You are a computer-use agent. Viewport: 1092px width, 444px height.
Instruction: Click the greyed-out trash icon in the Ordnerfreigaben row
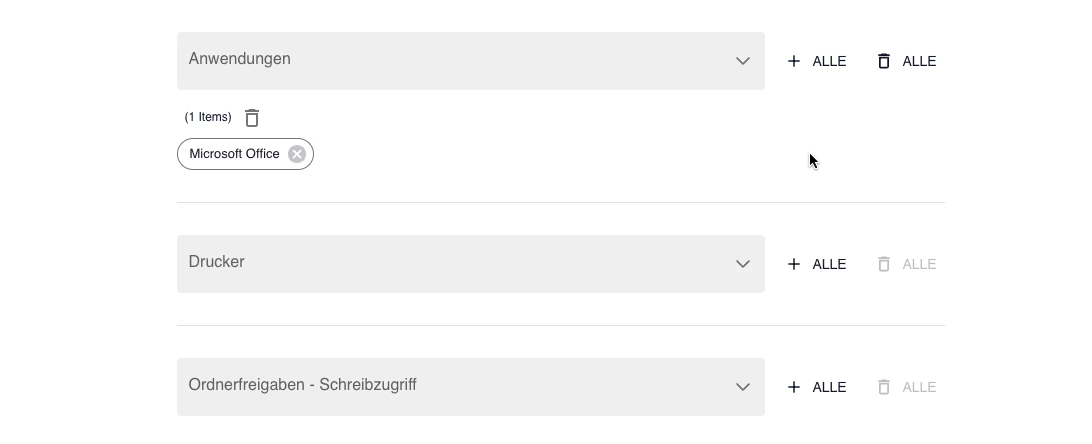point(884,387)
